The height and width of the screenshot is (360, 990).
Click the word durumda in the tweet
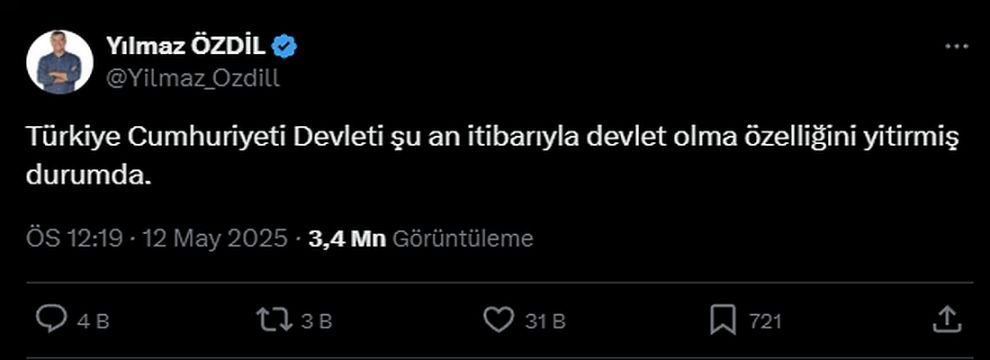(x=88, y=176)
